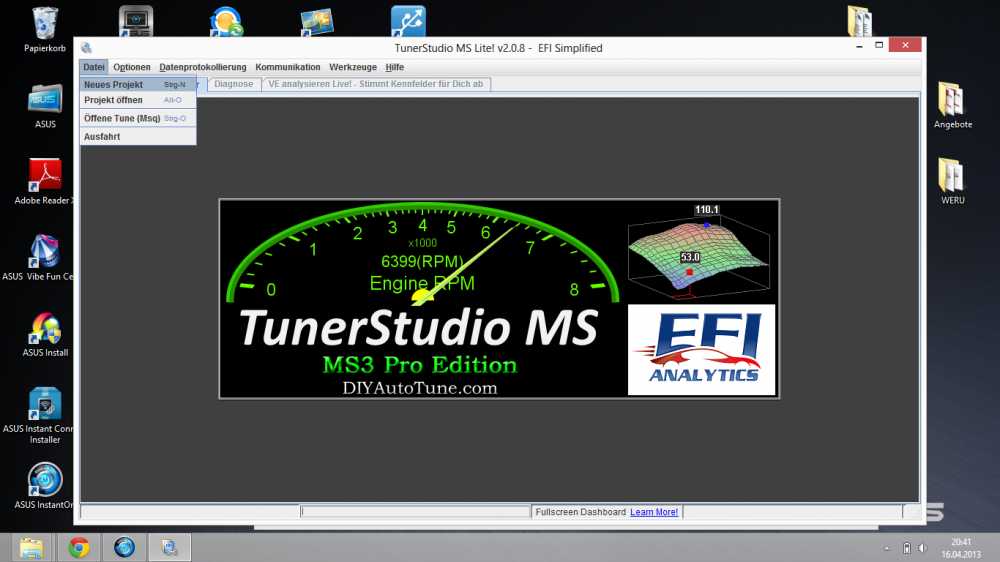Click the 'Learn More!' link
Screen dimensions: 1000x562
[654, 512]
